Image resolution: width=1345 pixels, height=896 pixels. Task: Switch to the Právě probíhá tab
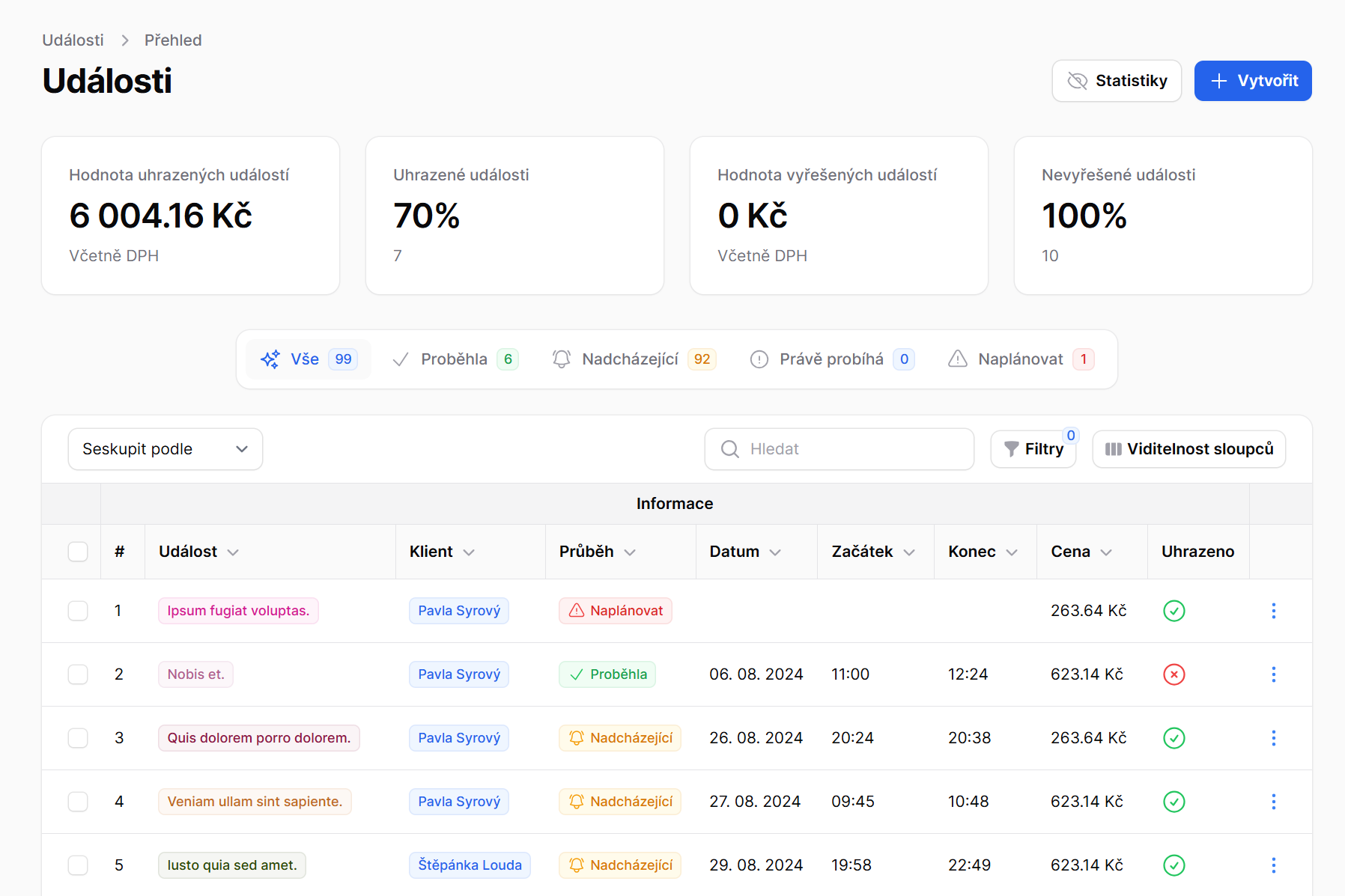pos(832,359)
